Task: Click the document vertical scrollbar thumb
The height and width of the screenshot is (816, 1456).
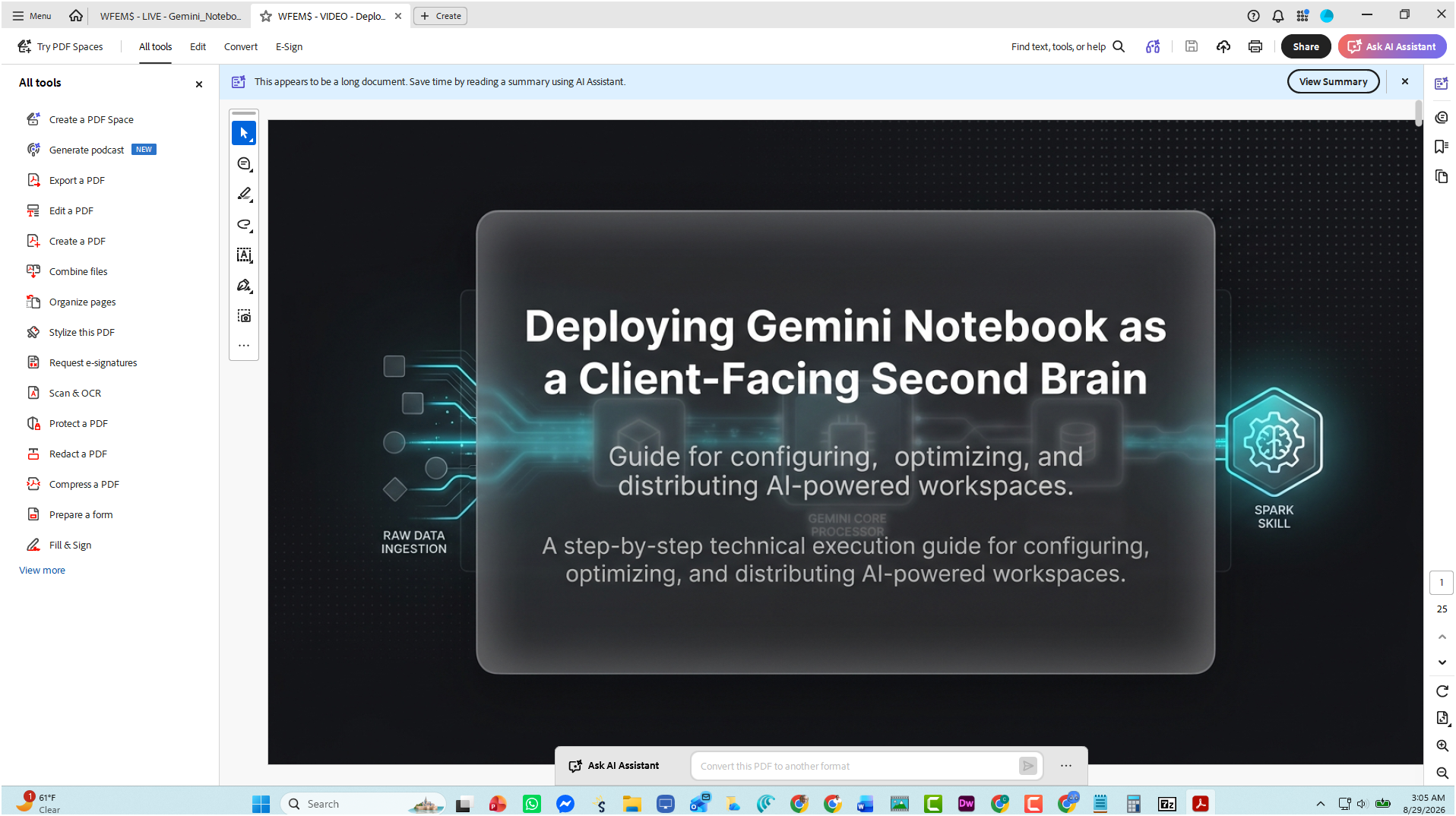Action: 1418,114
